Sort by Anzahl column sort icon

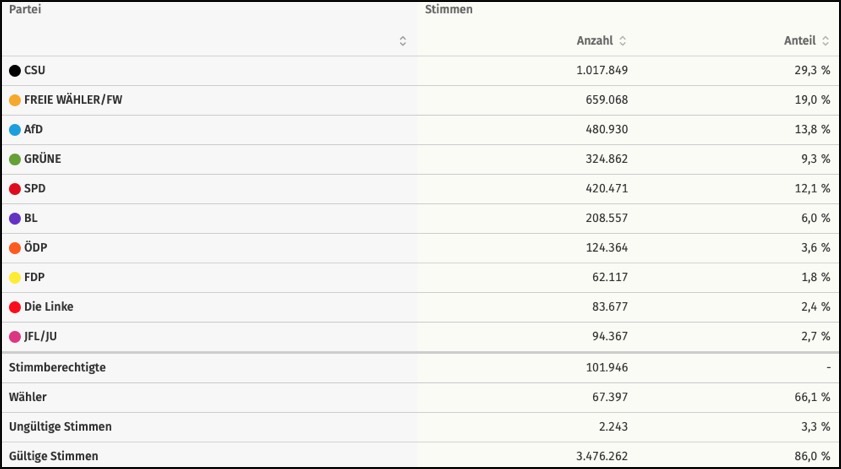coord(623,41)
